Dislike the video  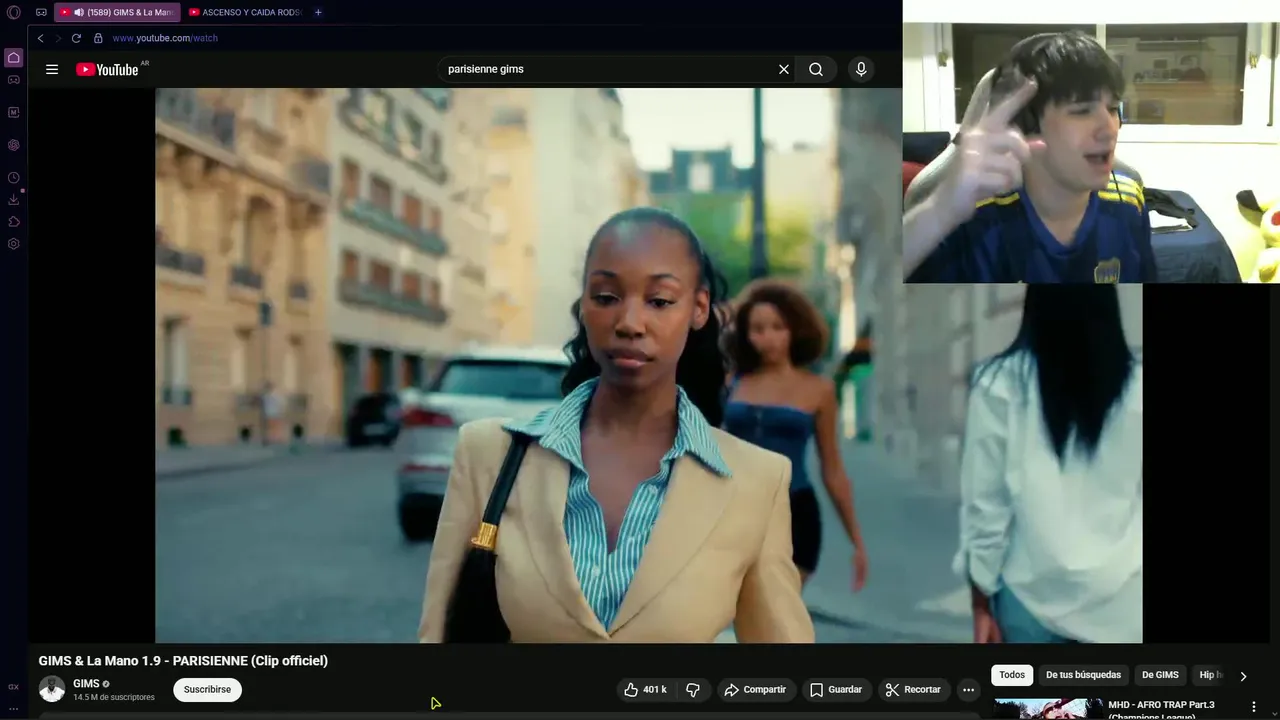point(692,689)
